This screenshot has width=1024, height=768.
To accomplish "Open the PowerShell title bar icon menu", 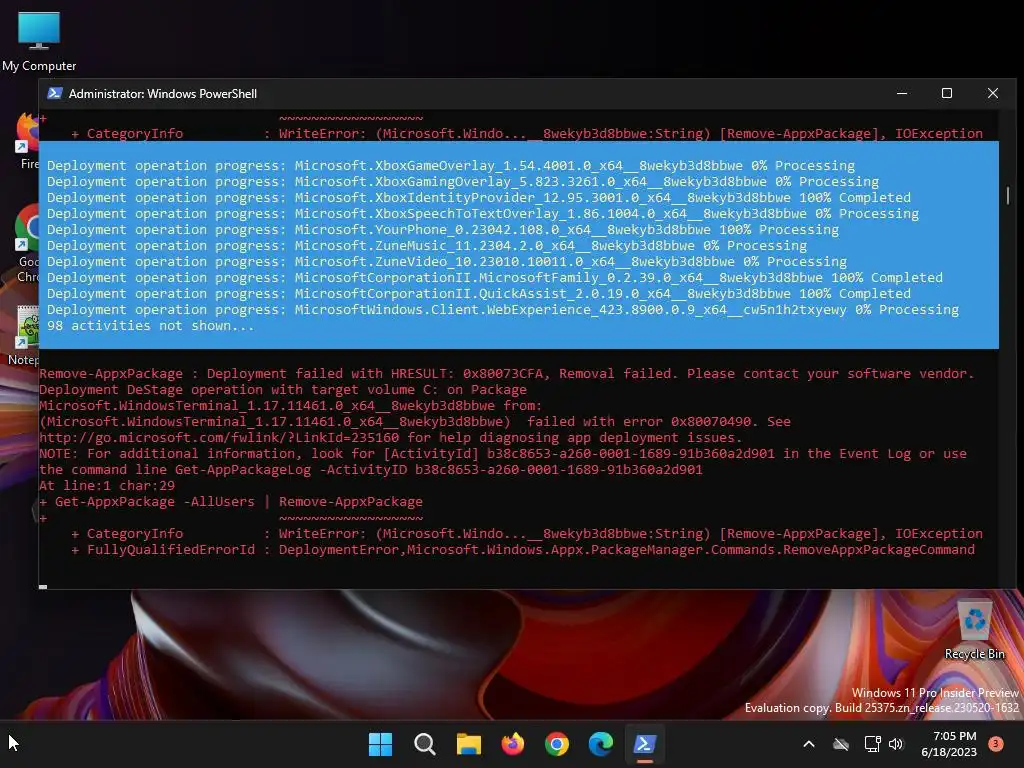I will click(x=55, y=93).
